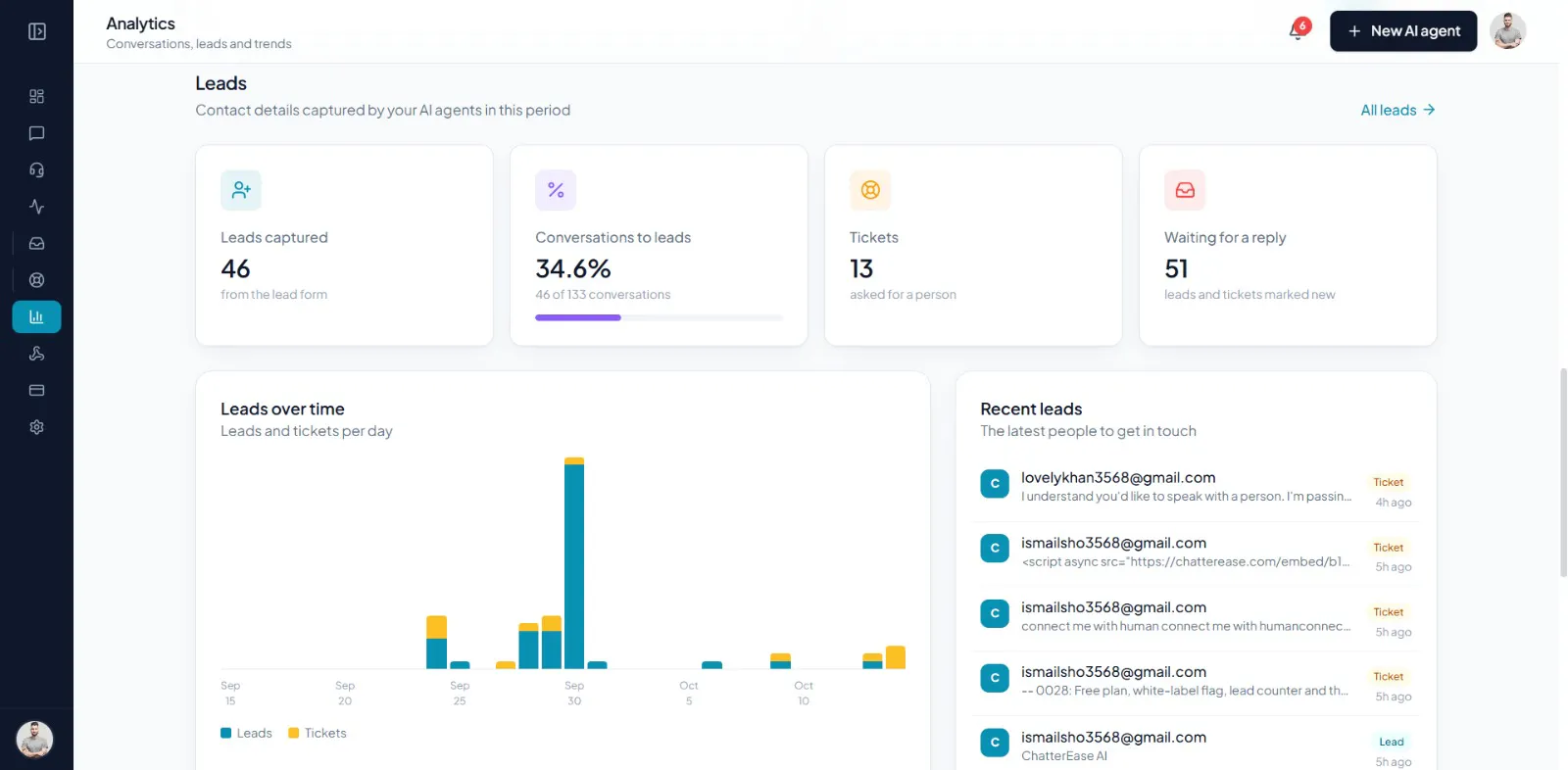Click the '46 of 133 conversations' text

pos(603,295)
